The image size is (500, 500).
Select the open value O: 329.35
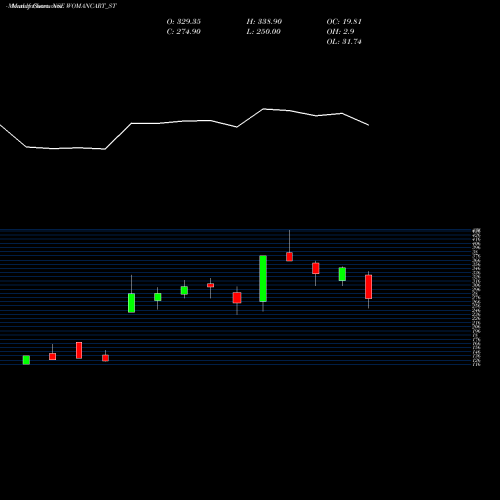coord(183,21)
